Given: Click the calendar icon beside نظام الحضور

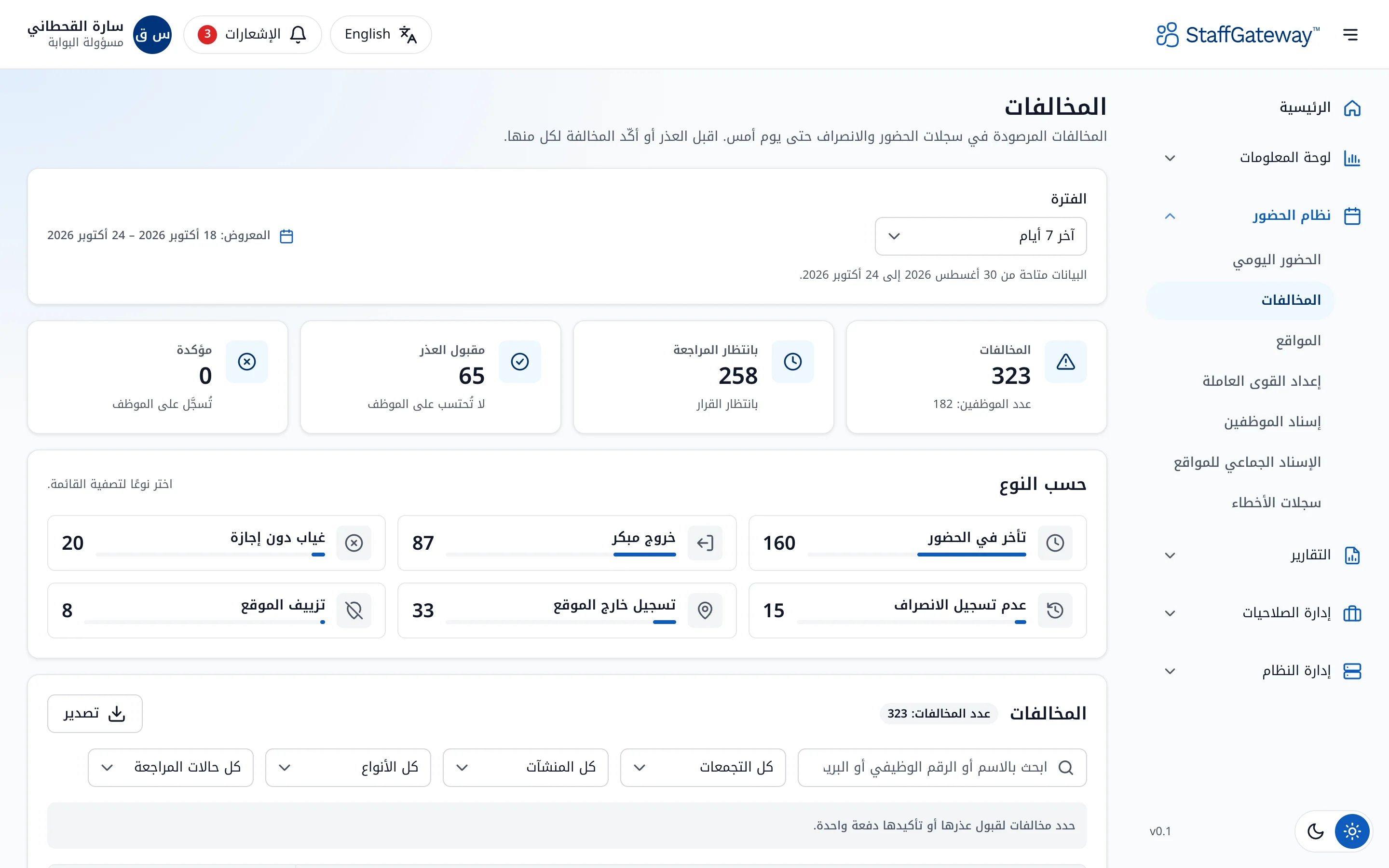Looking at the screenshot, I should click(1352, 216).
